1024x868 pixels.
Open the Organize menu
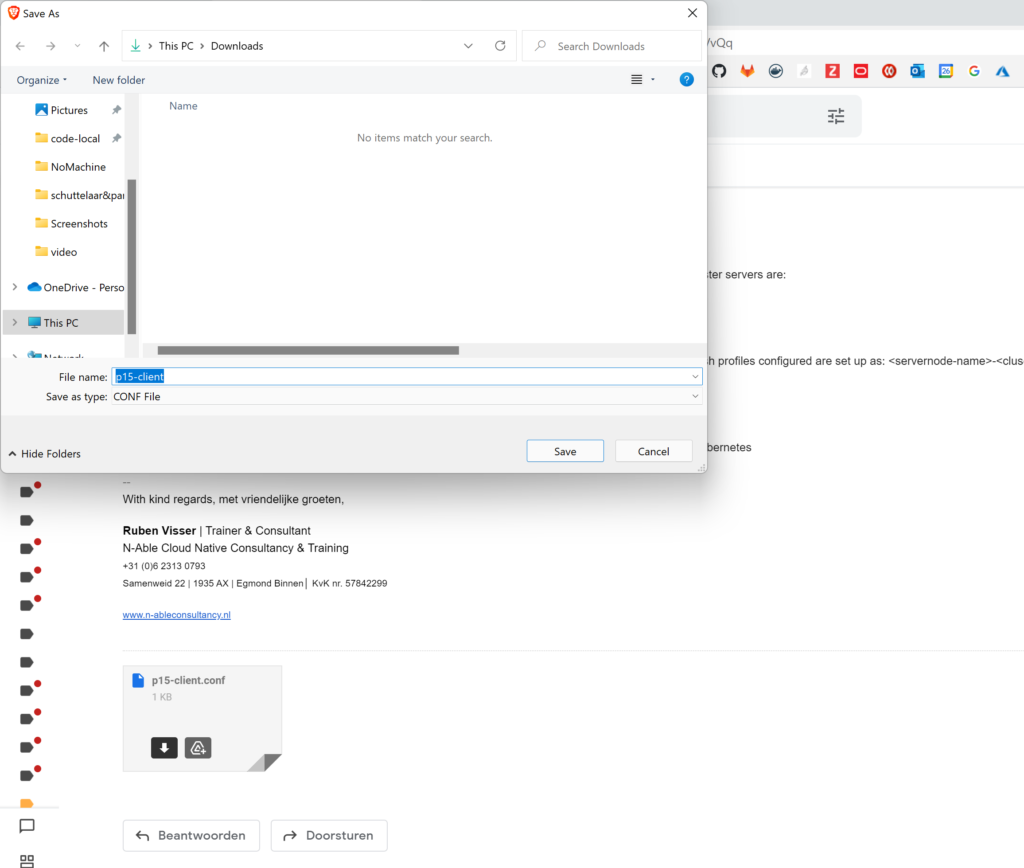[42, 80]
